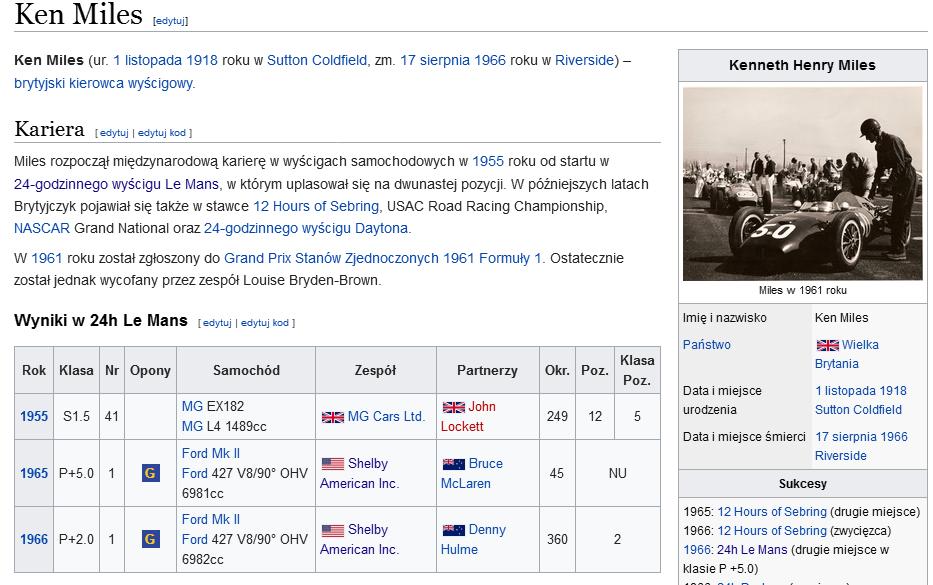Click edytuj beside Wyniki w 24h Le Mans
Image resolution: width=933 pixels, height=585 pixels.
[217, 323]
